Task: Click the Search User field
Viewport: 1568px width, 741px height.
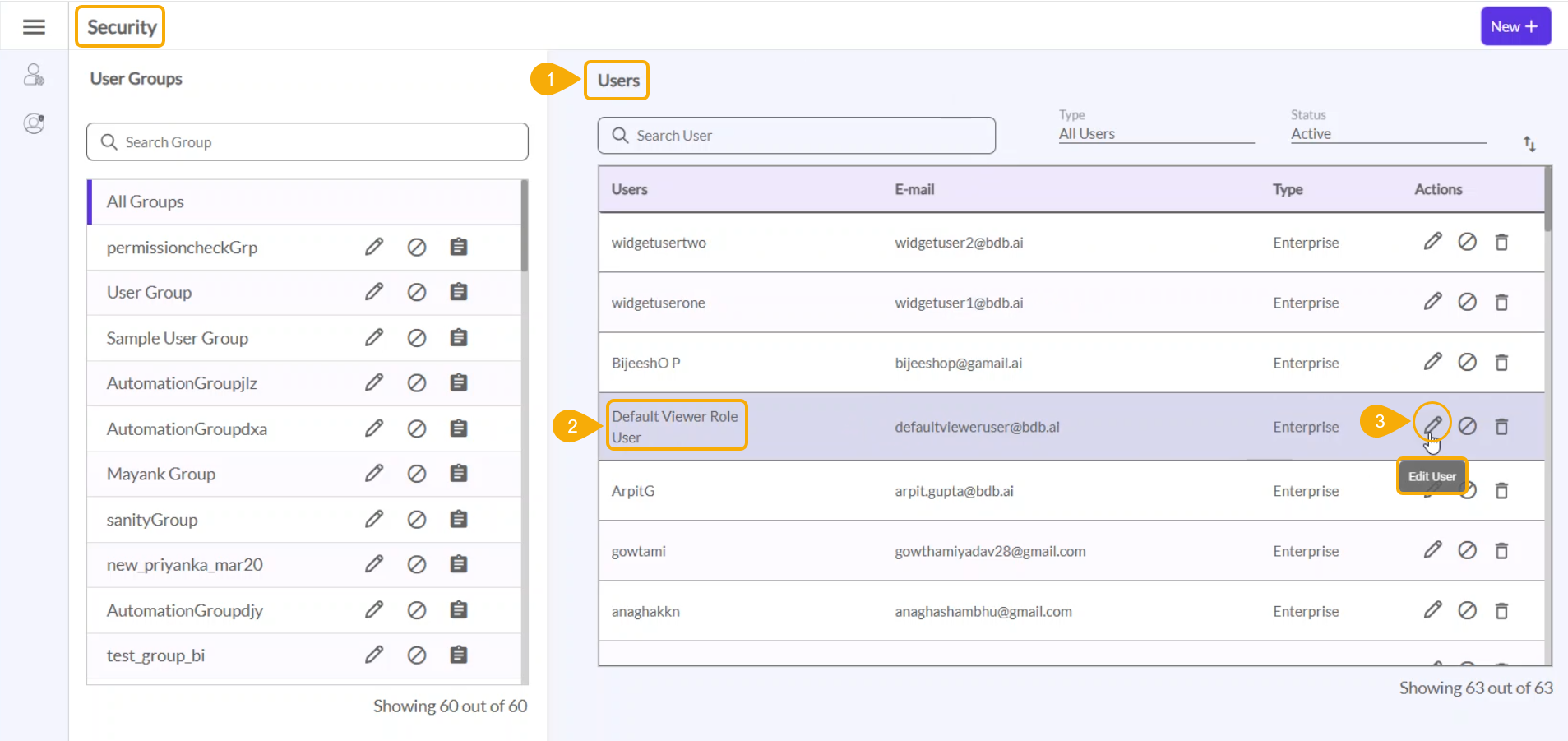Action: pyautogui.click(x=796, y=136)
